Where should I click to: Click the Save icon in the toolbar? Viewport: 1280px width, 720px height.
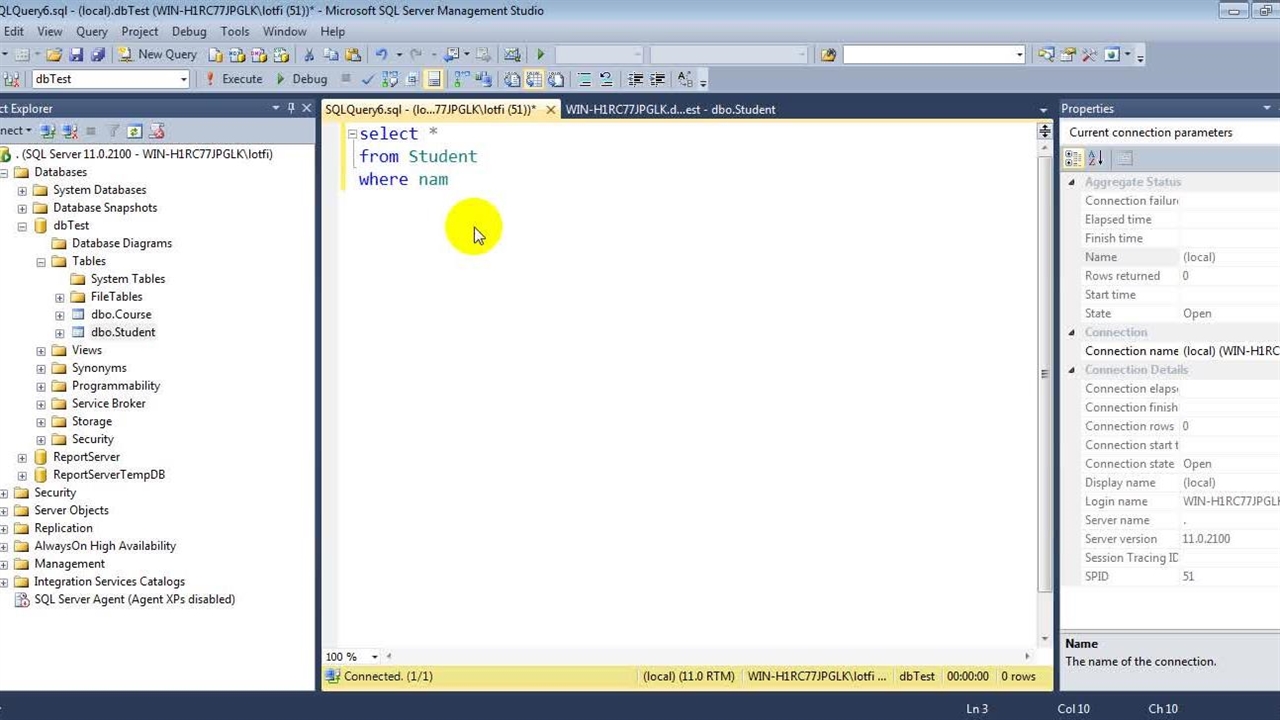76,55
